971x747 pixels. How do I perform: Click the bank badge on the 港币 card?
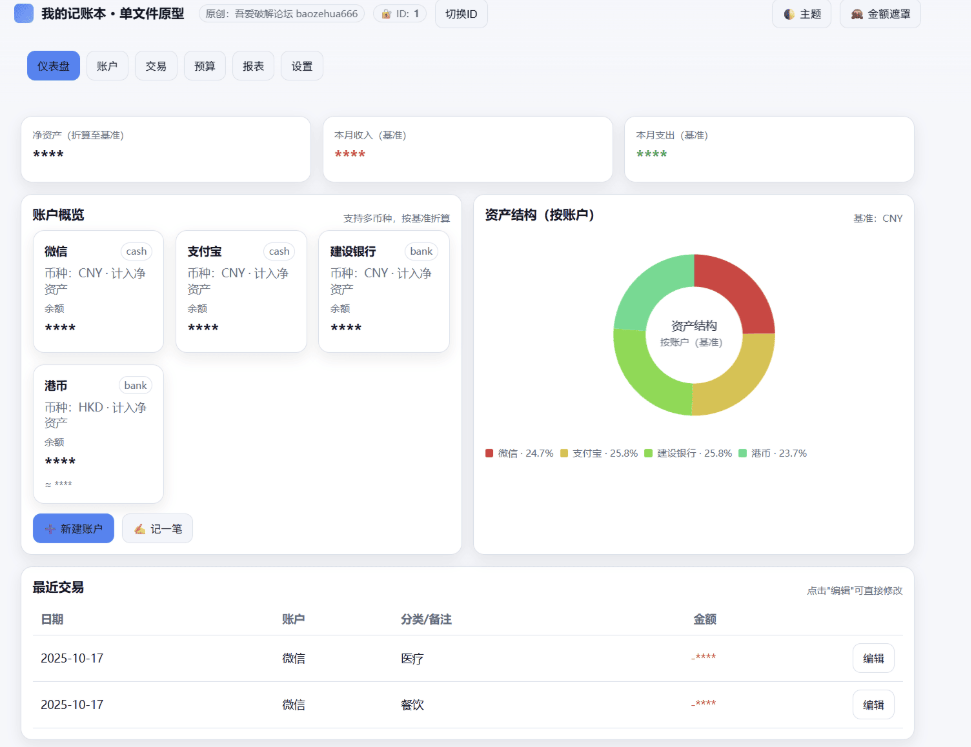pyautogui.click(x=135, y=385)
